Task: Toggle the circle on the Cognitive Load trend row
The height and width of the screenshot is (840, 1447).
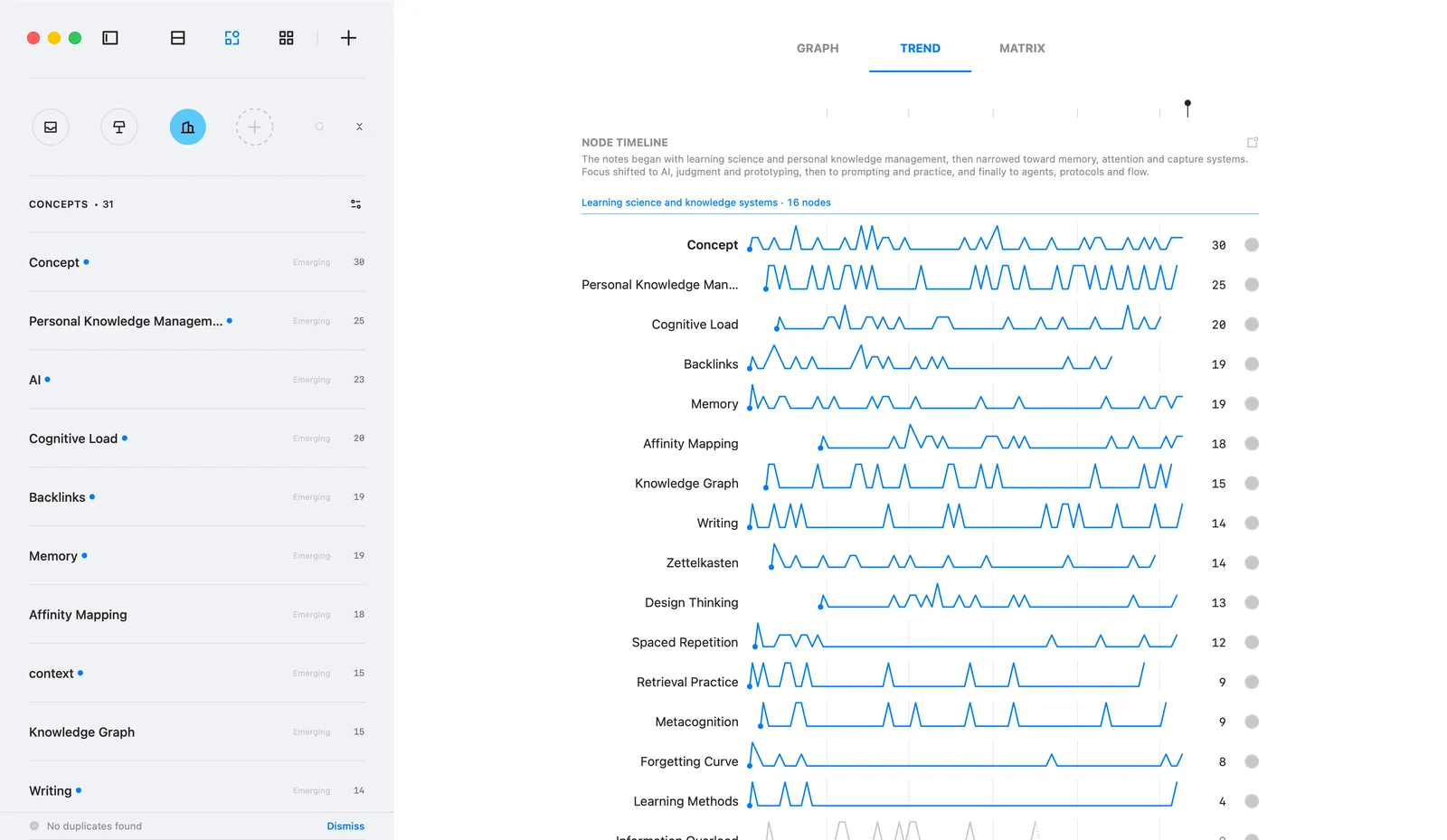Action: click(x=1252, y=325)
